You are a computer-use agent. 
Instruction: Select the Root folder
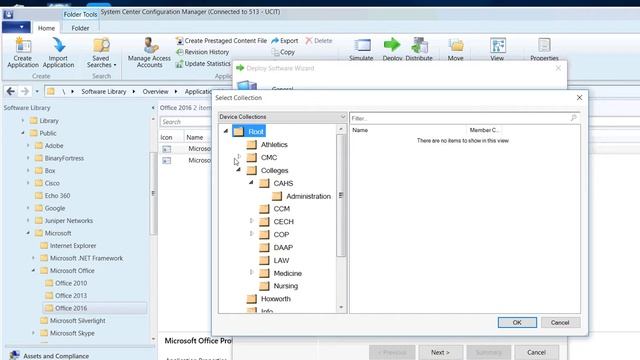point(249,131)
